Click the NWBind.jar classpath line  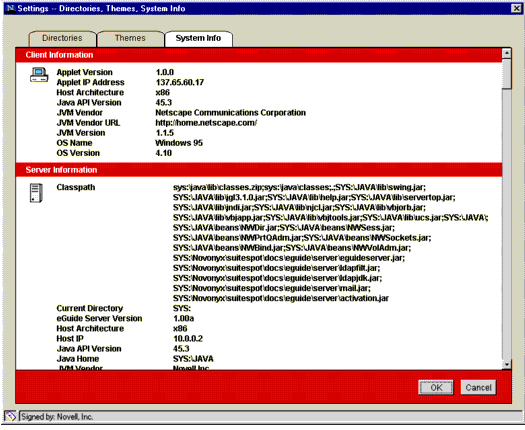292,248
